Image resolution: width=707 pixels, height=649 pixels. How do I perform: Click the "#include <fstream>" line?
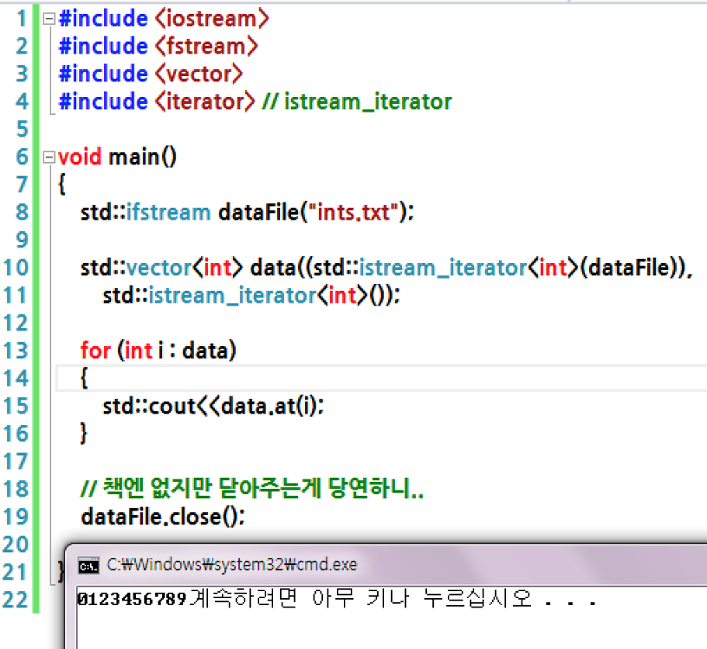click(158, 46)
